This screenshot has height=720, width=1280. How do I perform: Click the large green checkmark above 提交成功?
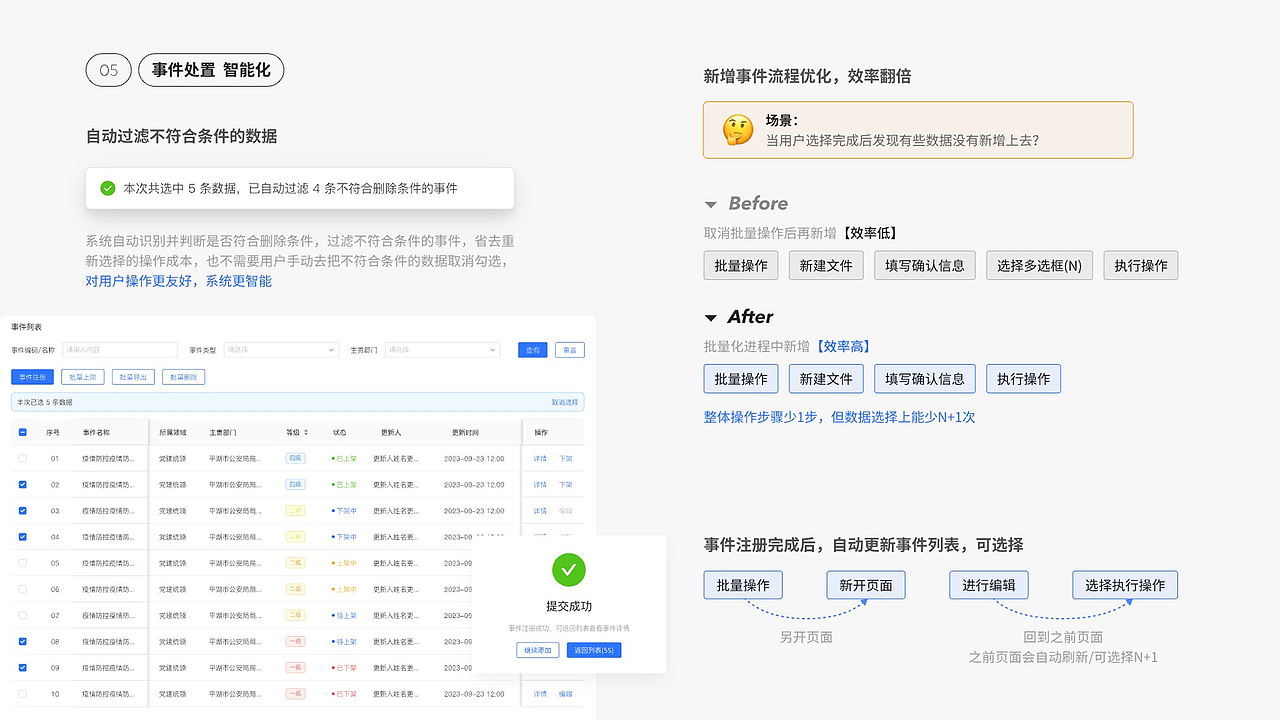(569, 570)
